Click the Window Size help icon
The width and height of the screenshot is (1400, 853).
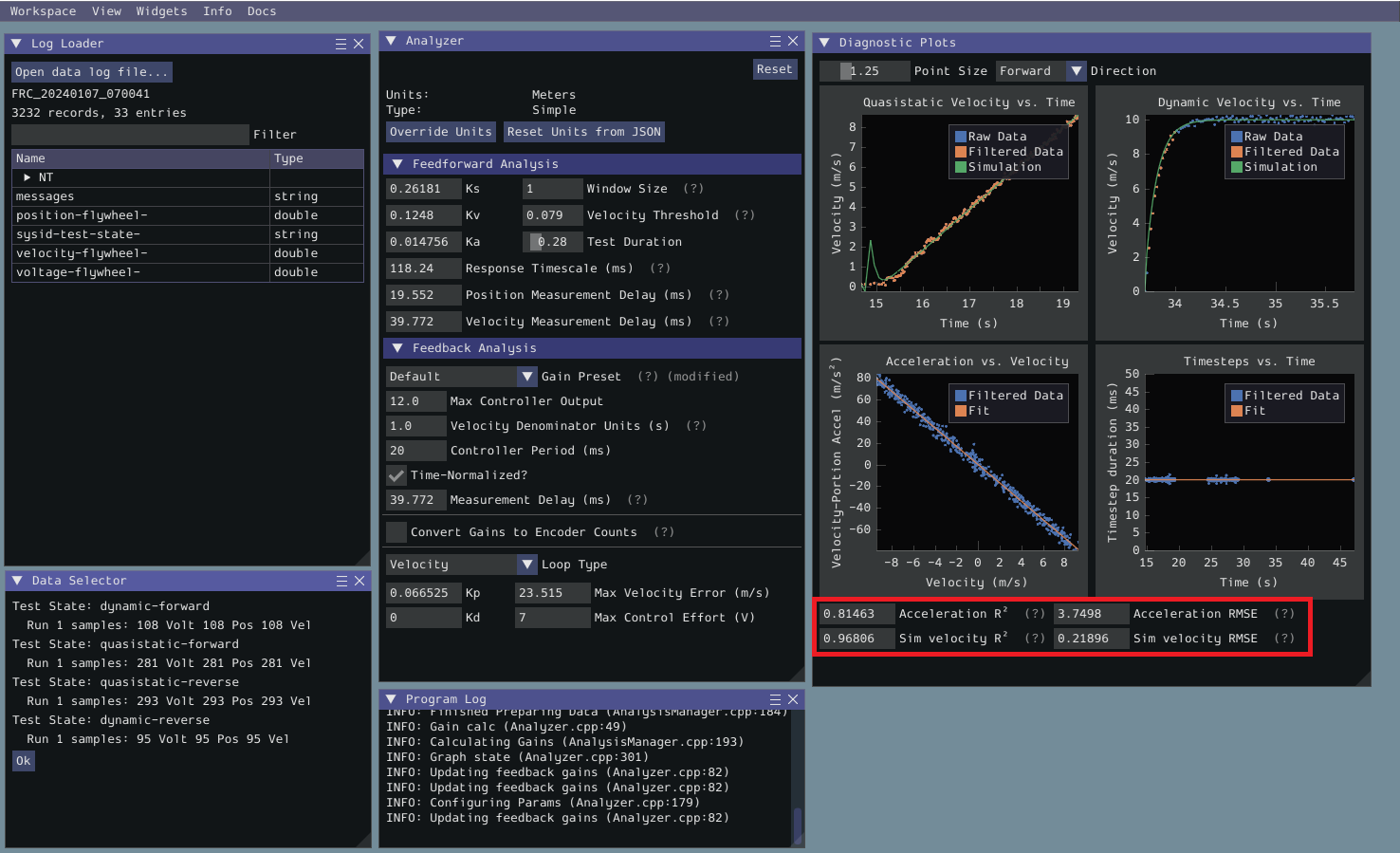[691, 188]
